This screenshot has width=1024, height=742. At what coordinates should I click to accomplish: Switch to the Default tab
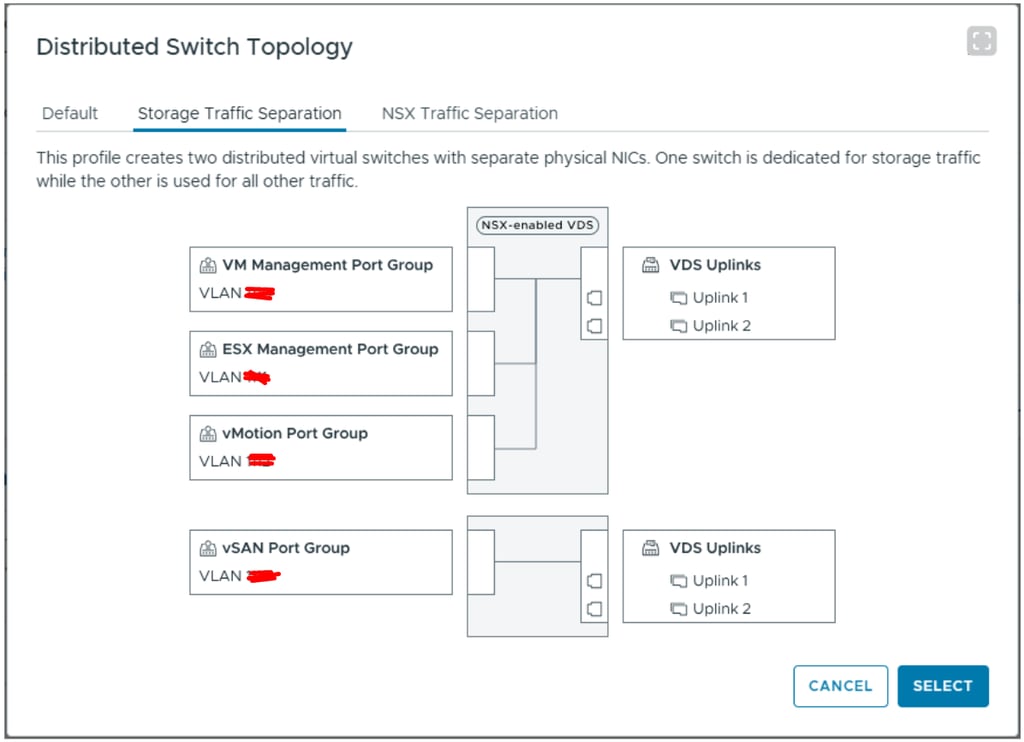70,114
